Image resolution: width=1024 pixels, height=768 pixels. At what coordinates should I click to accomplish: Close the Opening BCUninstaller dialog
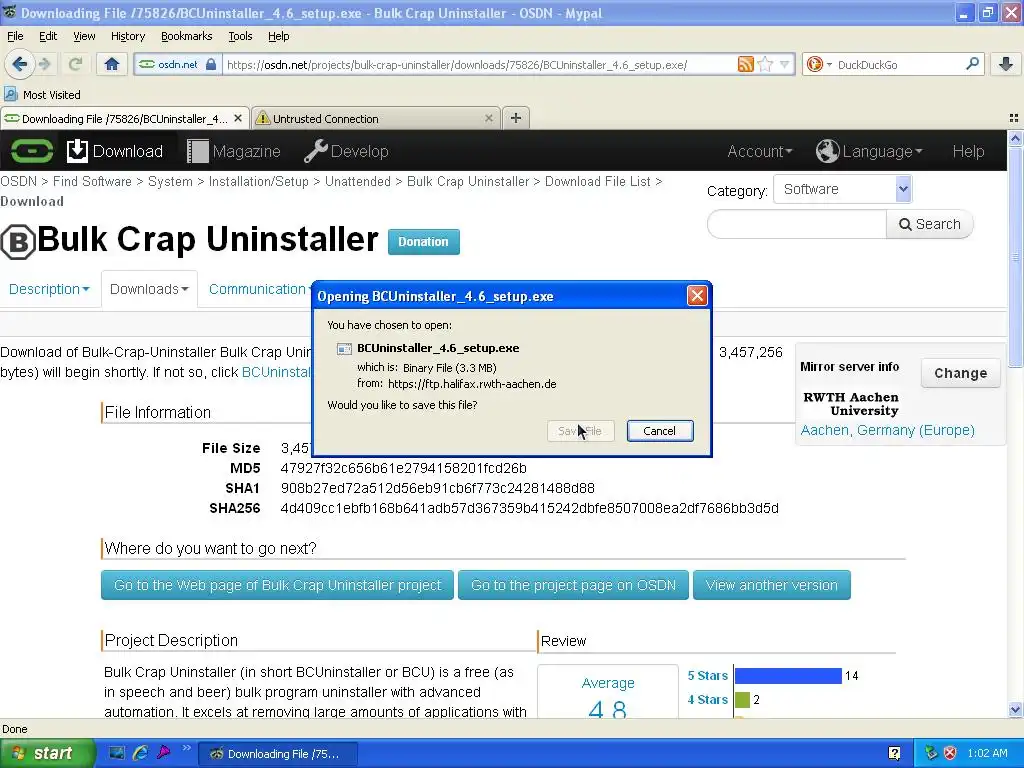(697, 296)
